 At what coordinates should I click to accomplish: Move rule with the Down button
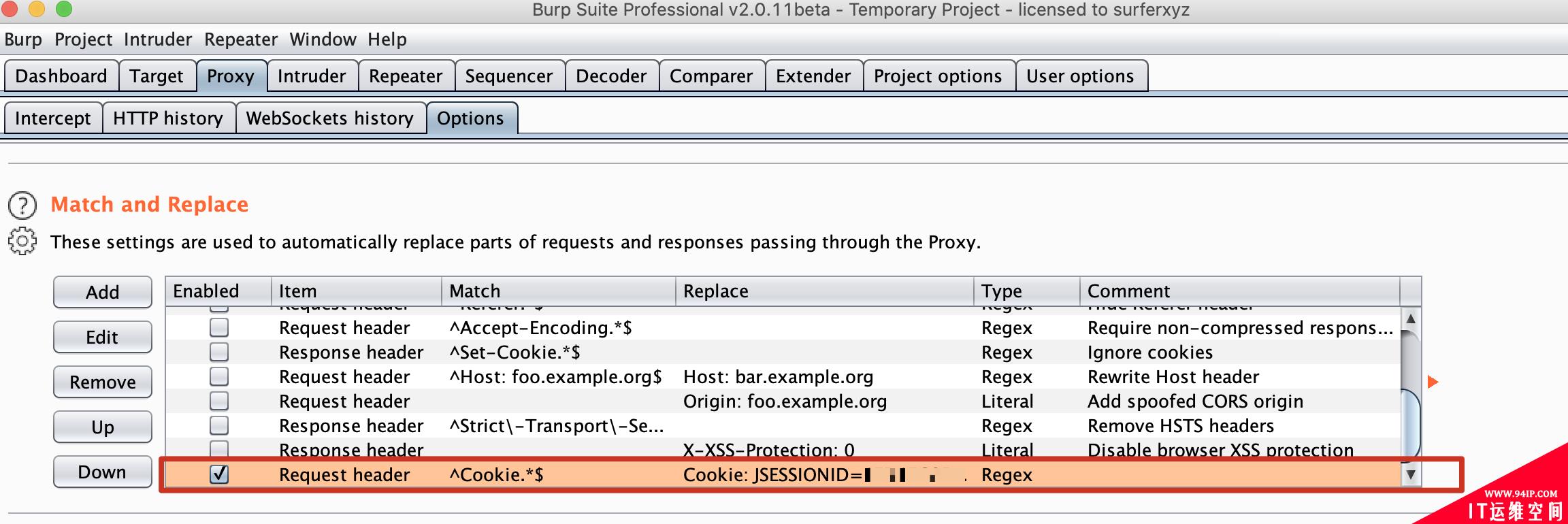[x=103, y=472]
